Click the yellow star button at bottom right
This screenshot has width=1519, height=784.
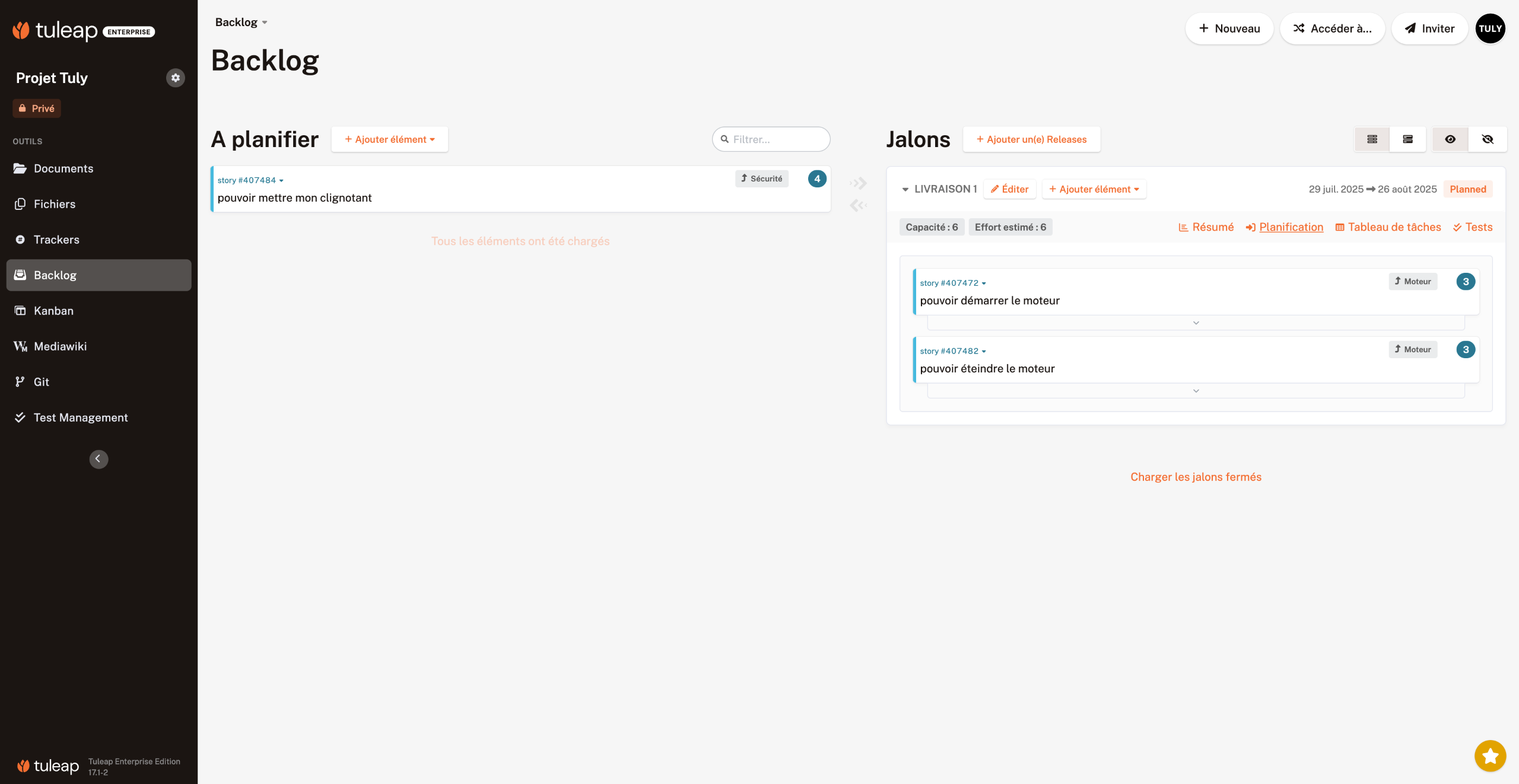[x=1490, y=756]
